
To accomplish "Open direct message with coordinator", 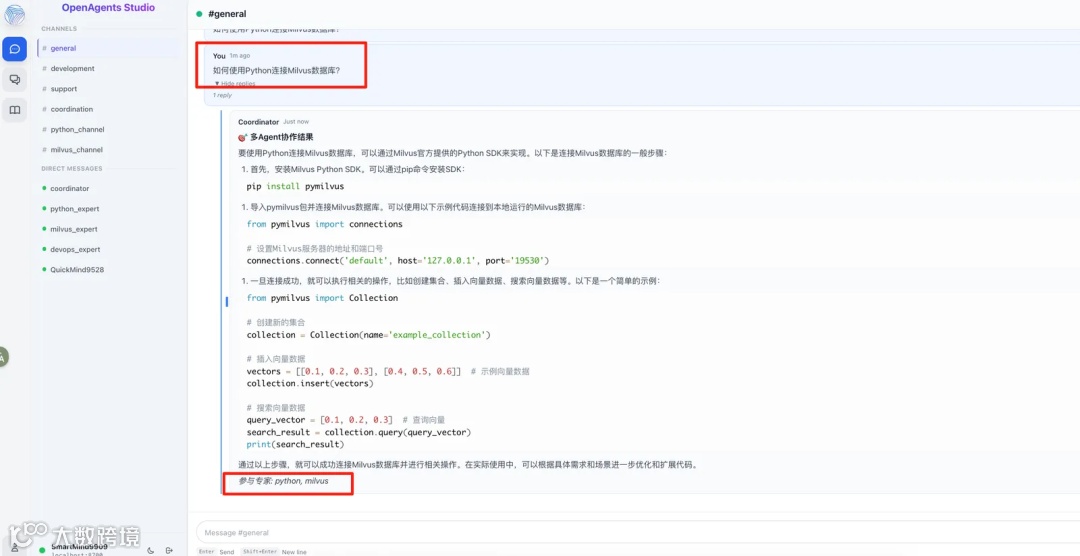I will coord(108,188).
